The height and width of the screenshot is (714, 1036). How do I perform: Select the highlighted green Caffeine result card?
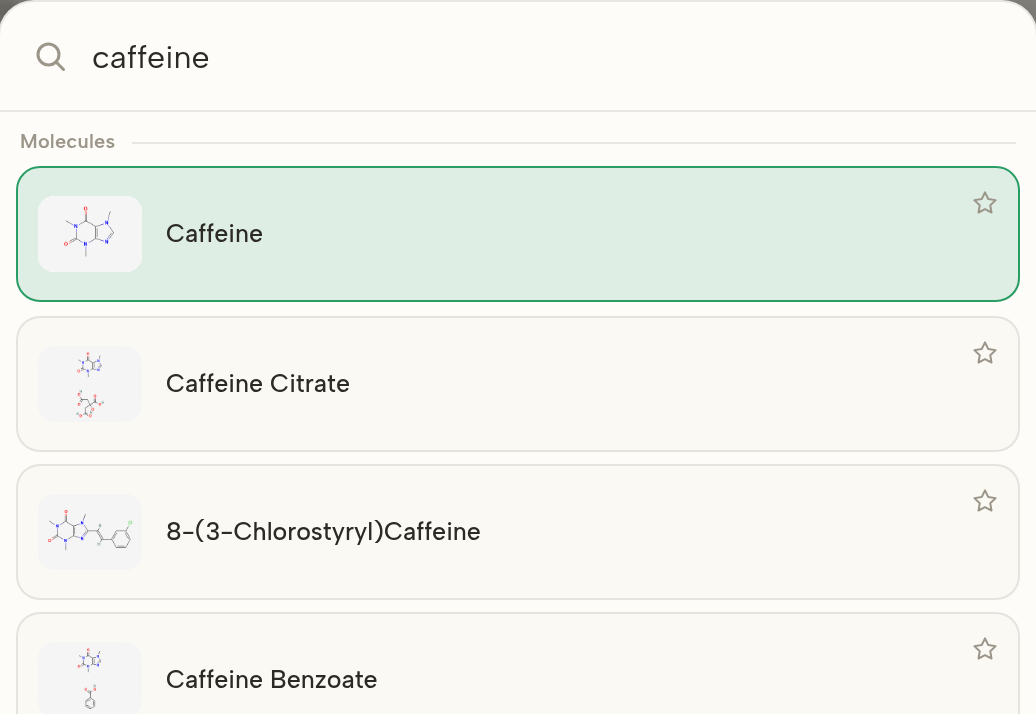pyautogui.click(x=518, y=234)
